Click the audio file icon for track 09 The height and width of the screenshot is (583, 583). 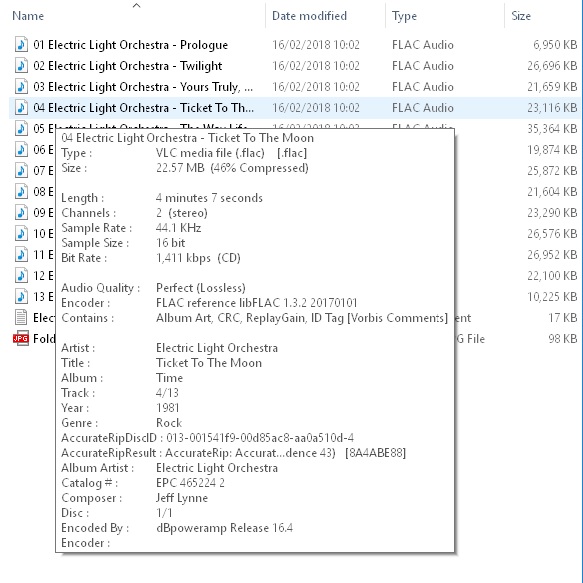click(21, 213)
